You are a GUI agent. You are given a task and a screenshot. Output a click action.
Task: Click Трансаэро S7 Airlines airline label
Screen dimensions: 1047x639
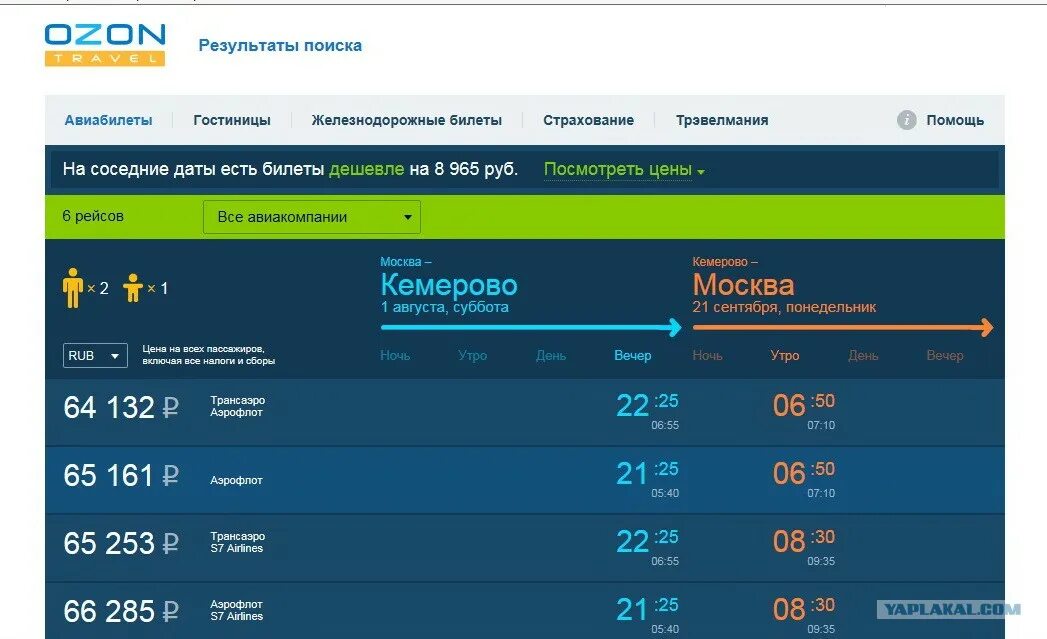point(238,542)
